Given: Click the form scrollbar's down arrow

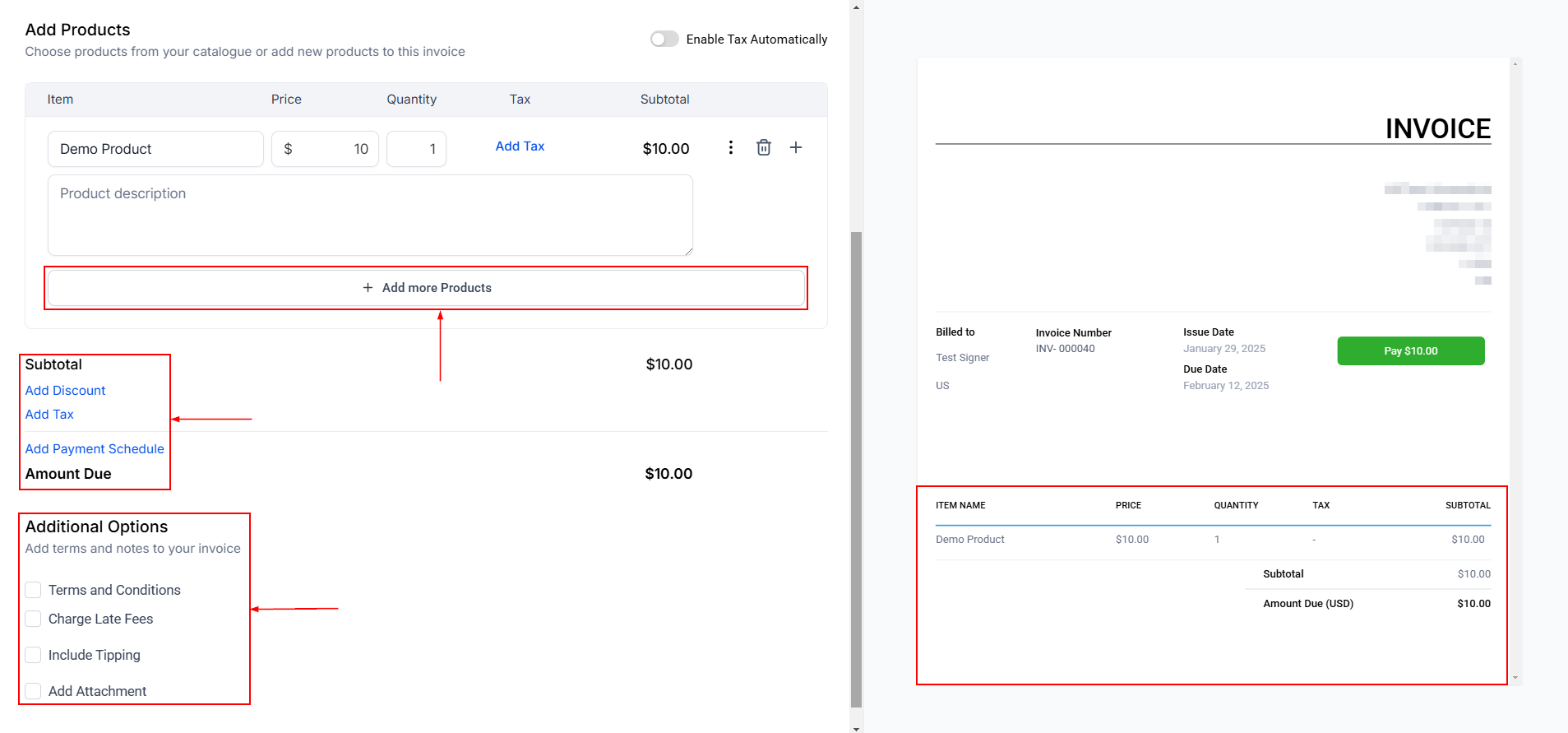Looking at the screenshot, I should [x=856, y=728].
